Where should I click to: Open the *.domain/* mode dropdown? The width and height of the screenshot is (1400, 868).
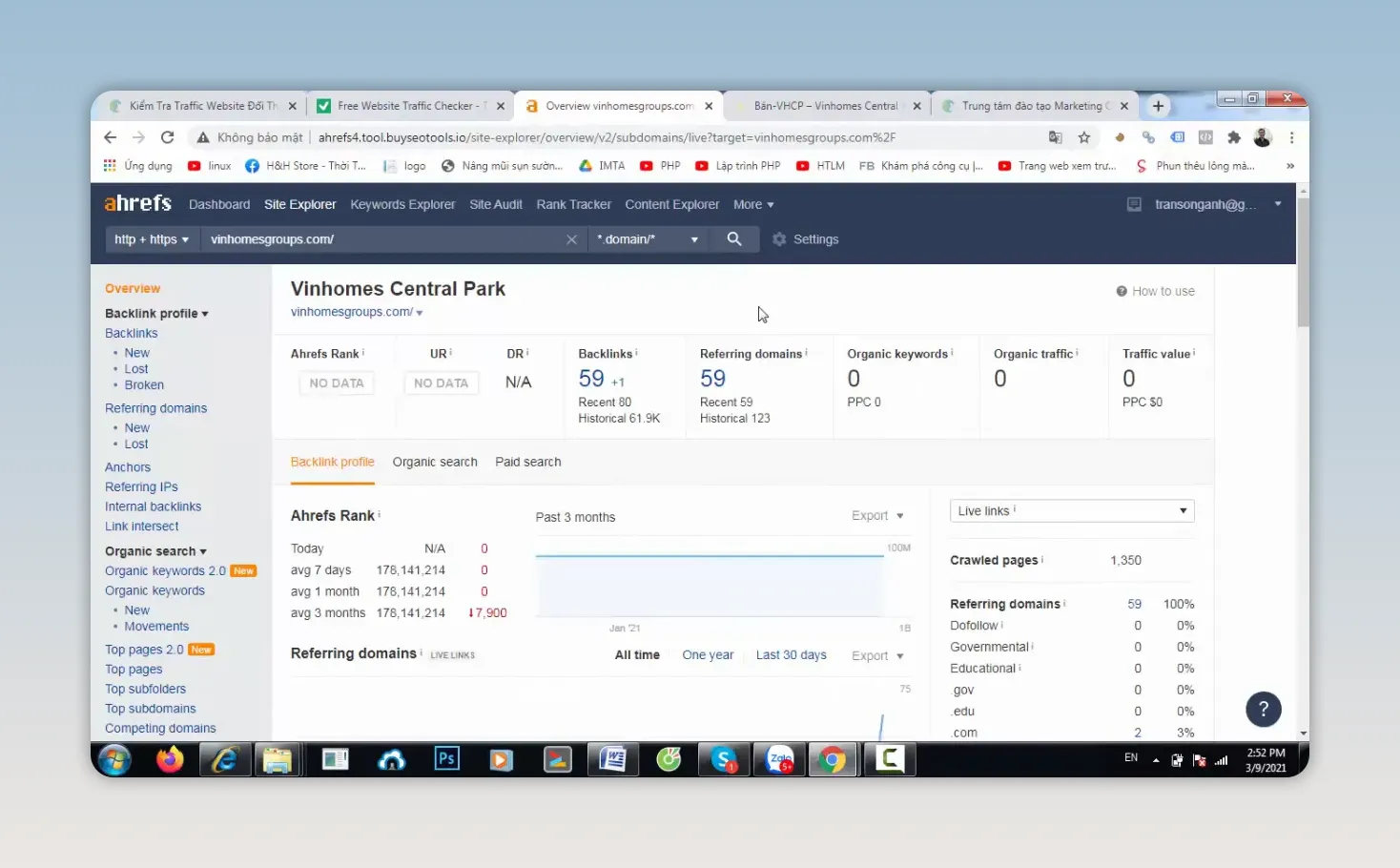(x=648, y=239)
